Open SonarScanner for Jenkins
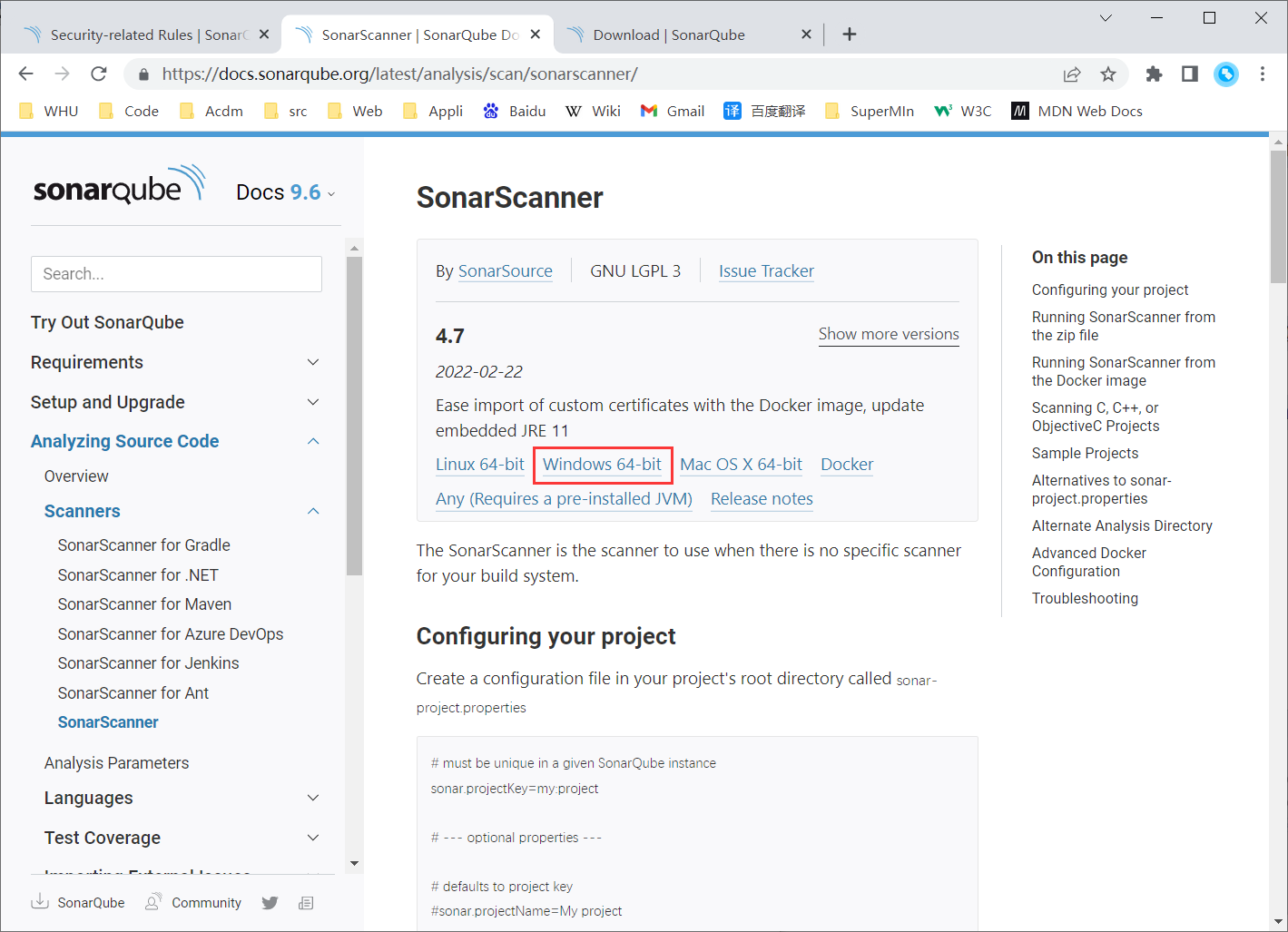 click(149, 663)
